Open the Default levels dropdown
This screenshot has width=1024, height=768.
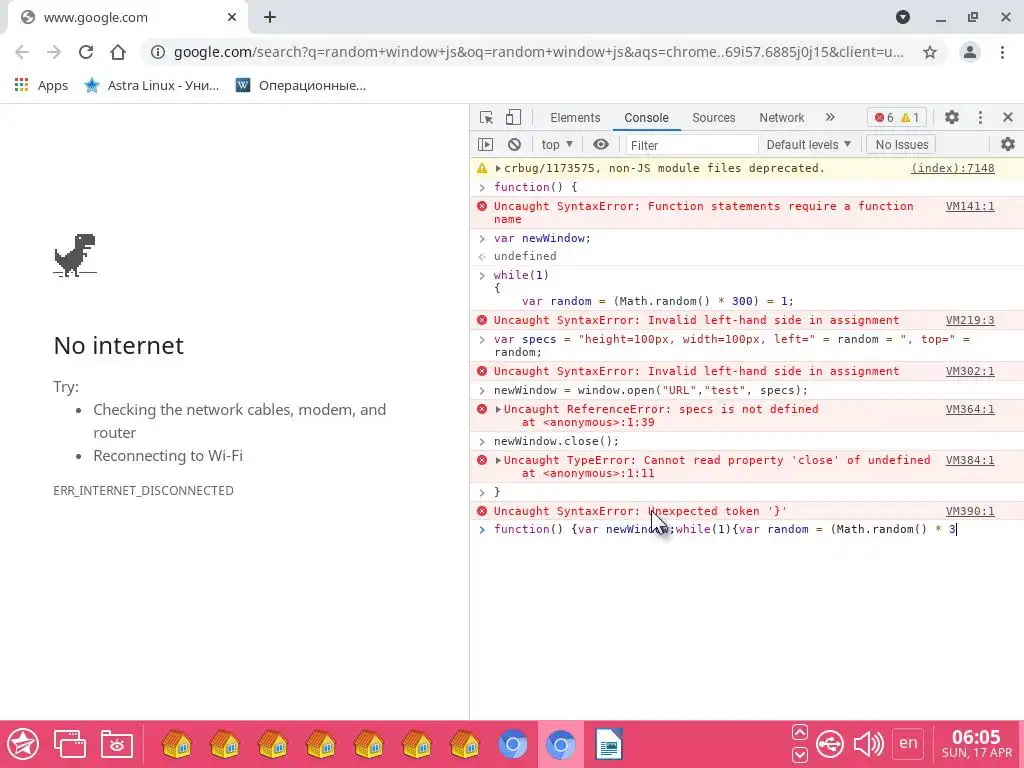(x=808, y=144)
